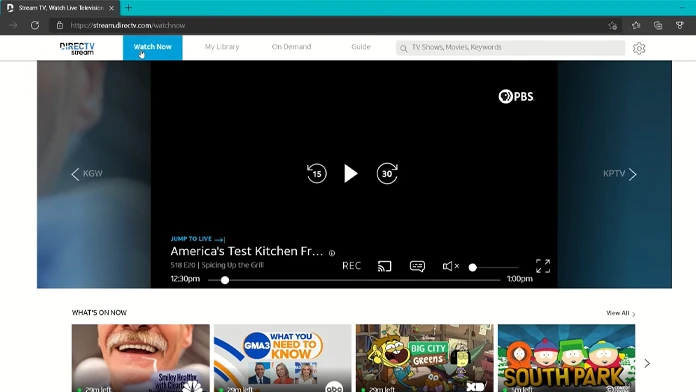Open the cast to device icon
Viewport: 696px width, 392px height.
pos(384,266)
